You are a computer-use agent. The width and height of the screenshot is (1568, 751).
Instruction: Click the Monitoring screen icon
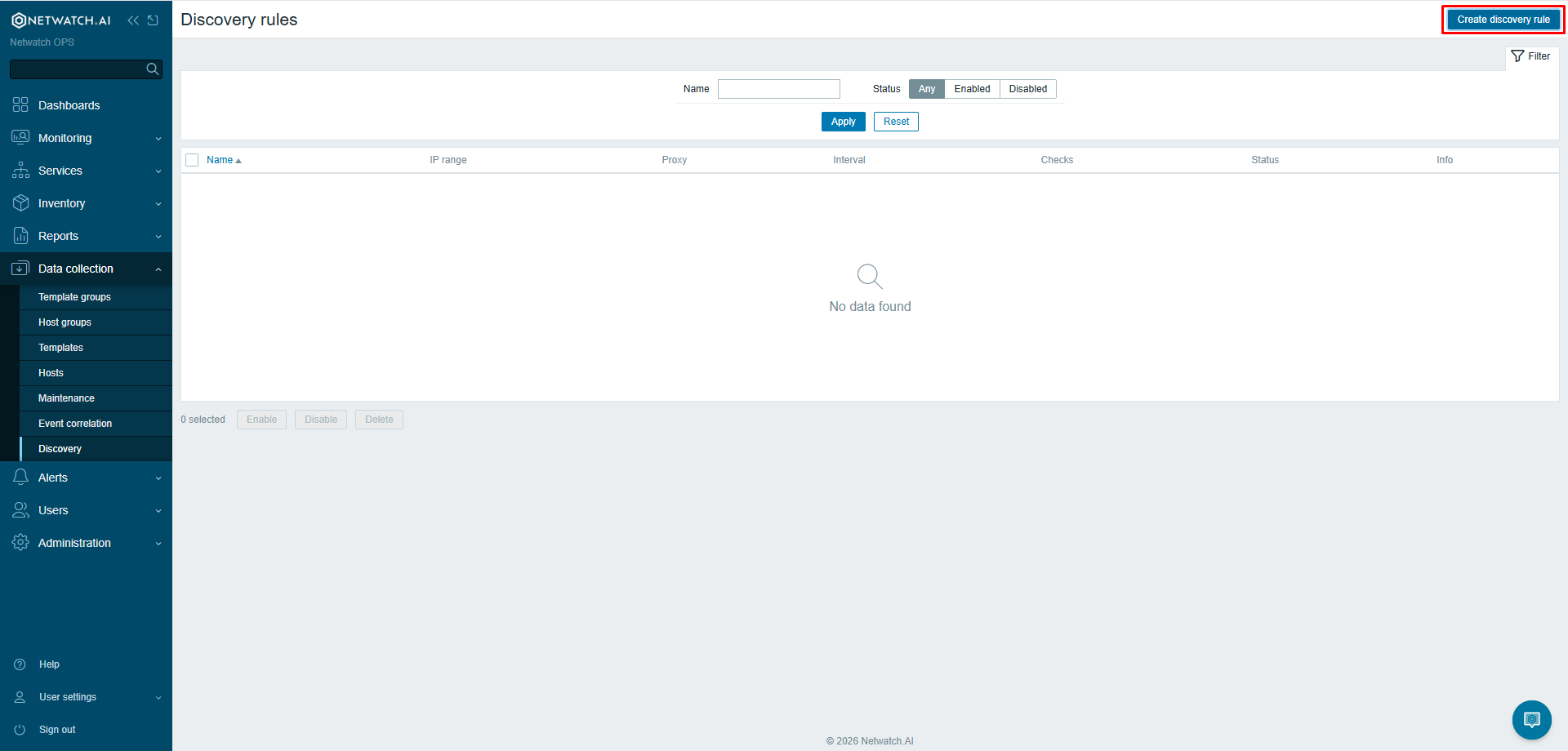click(x=20, y=138)
